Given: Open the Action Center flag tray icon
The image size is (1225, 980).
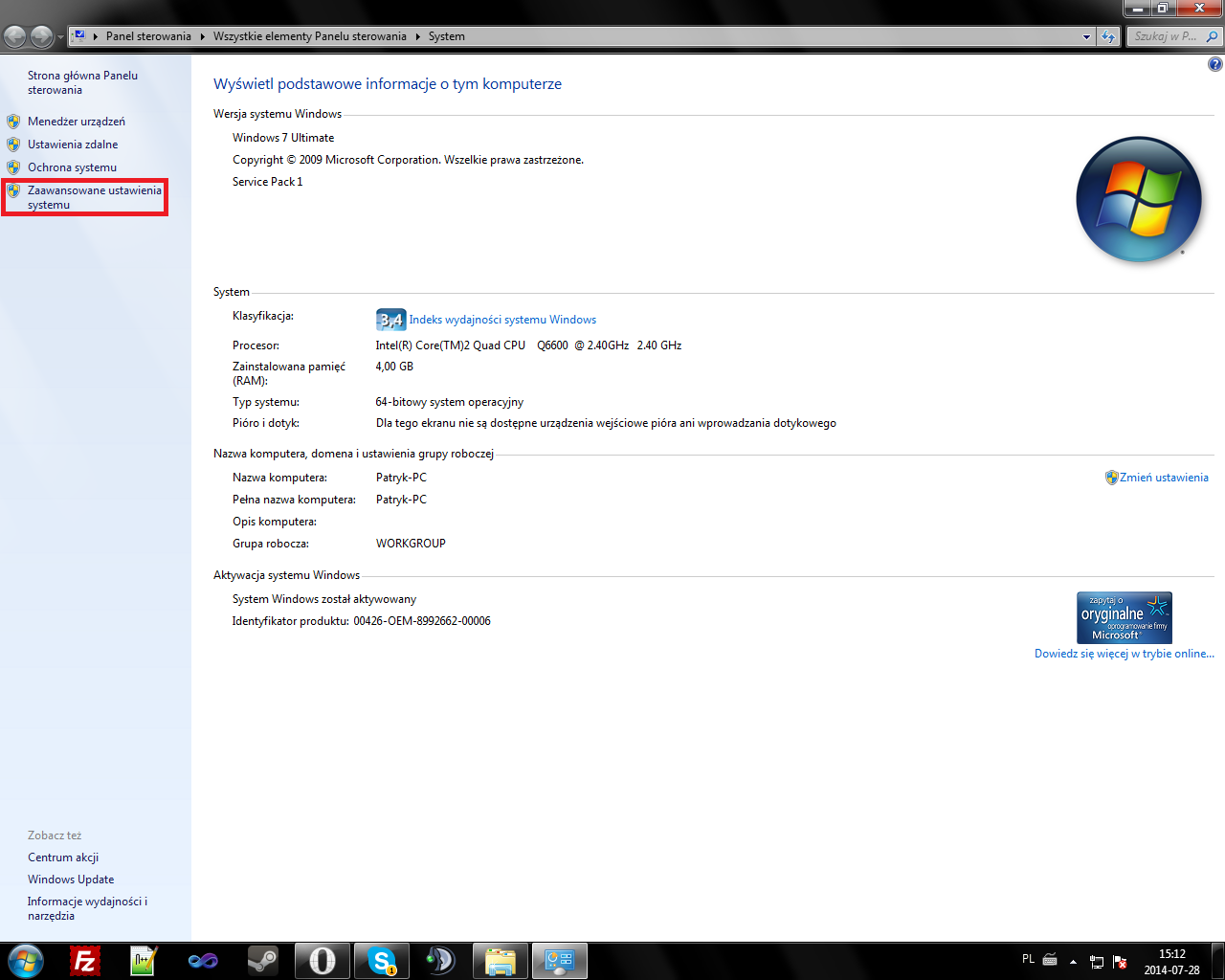Looking at the screenshot, I should [x=1119, y=962].
